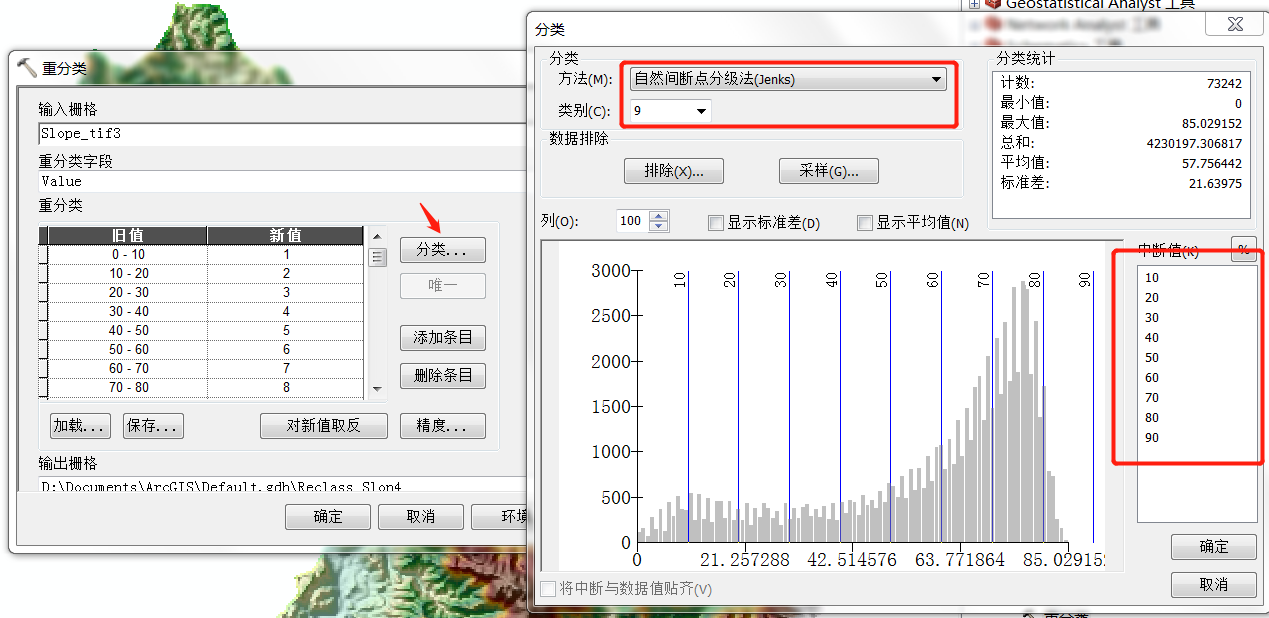
Task: Click the 输入栅格 field containing Slope_tif3
Action: [280, 133]
